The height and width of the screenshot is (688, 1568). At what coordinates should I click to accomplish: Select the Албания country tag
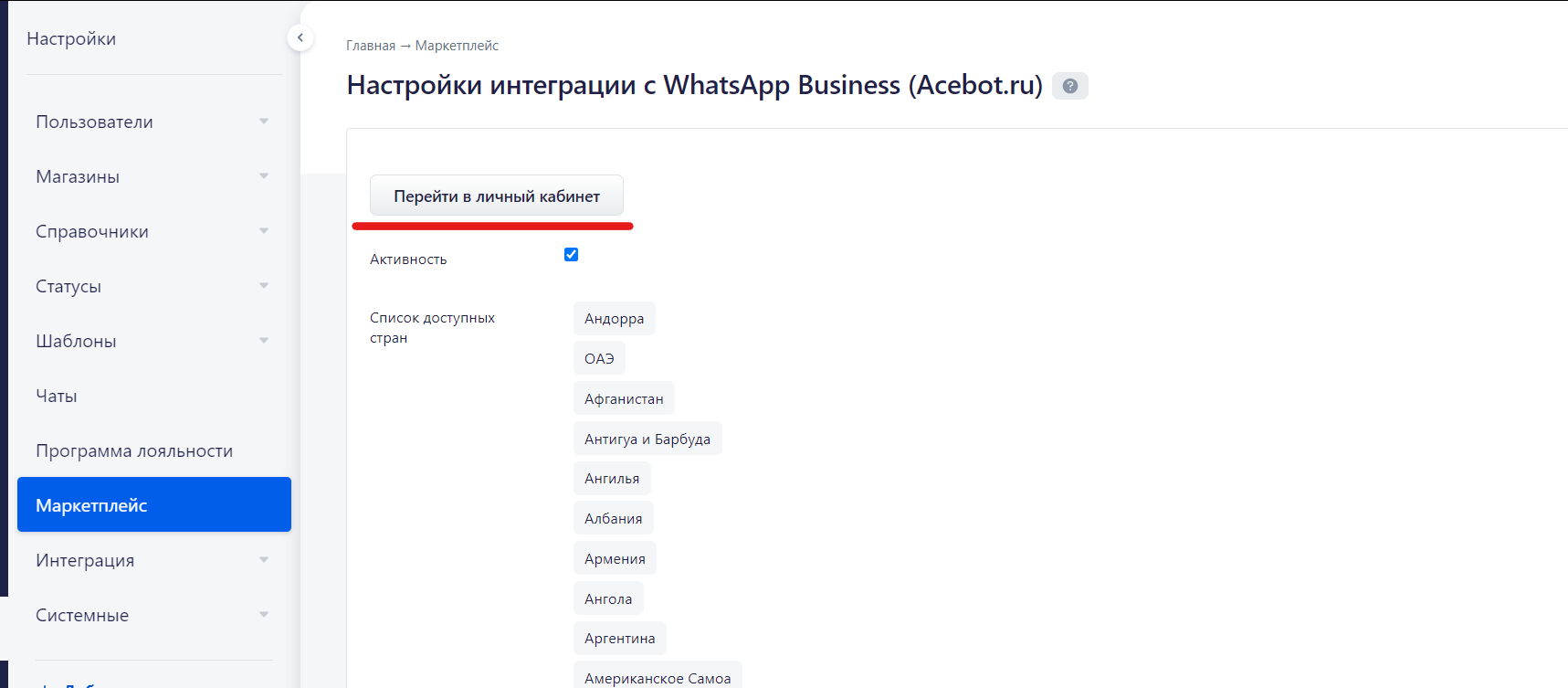tap(614, 518)
